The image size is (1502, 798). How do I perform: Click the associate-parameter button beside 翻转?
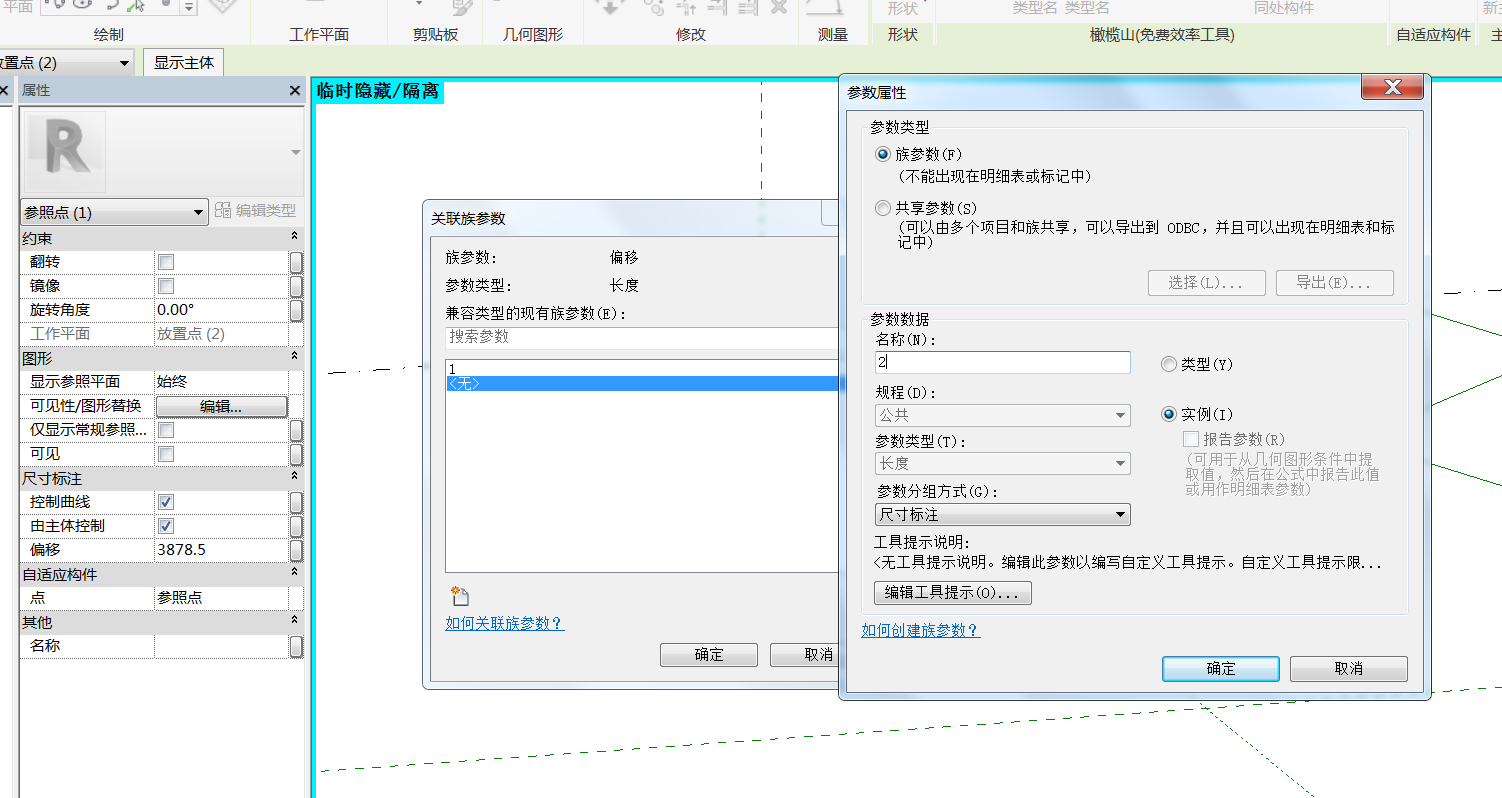(296, 262)
